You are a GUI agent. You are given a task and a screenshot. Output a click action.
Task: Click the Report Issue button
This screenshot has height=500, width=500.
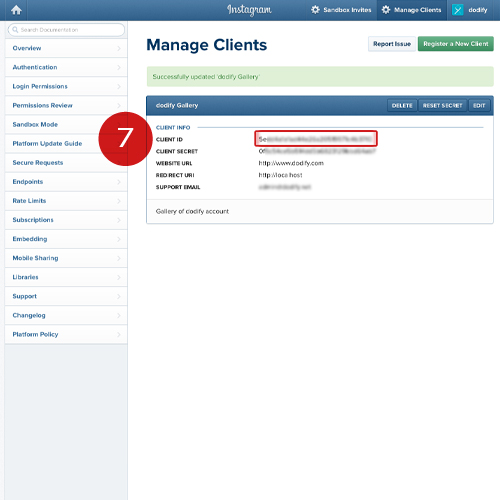click(x=392, y=44)
